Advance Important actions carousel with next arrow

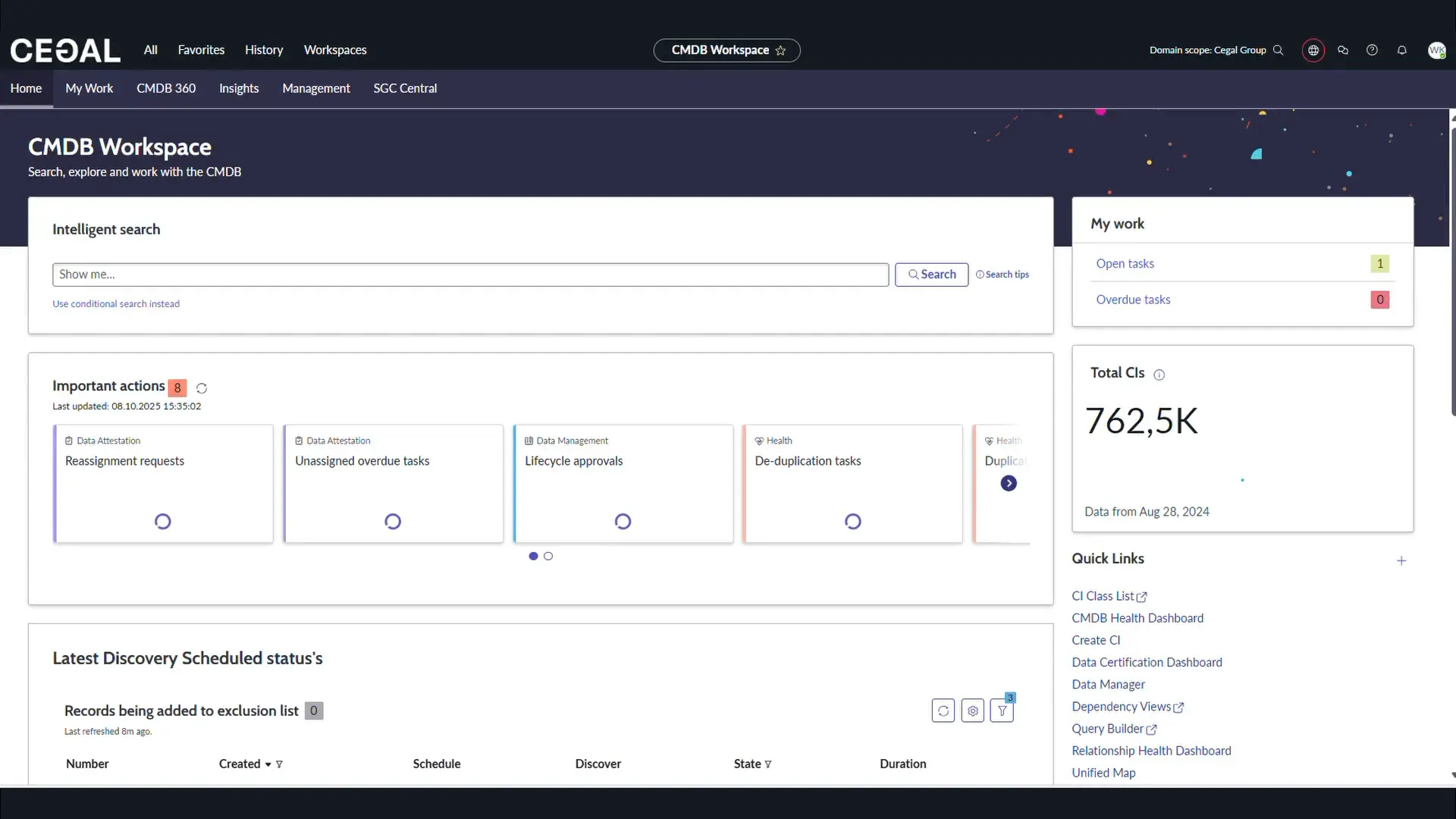[x=1008, y=483]
